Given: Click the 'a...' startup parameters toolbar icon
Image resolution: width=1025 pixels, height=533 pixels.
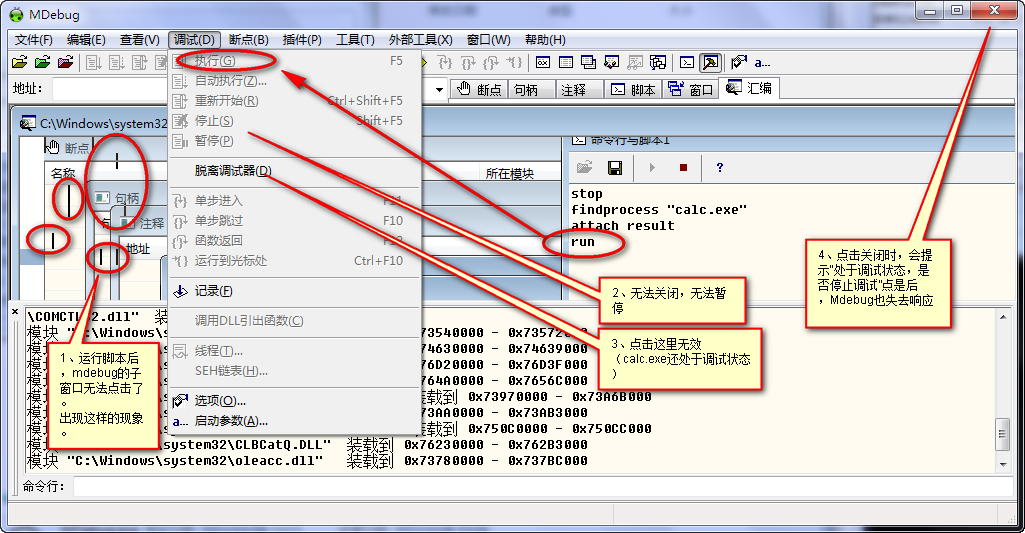Looking at the screenshot, I should coord(762,63).
